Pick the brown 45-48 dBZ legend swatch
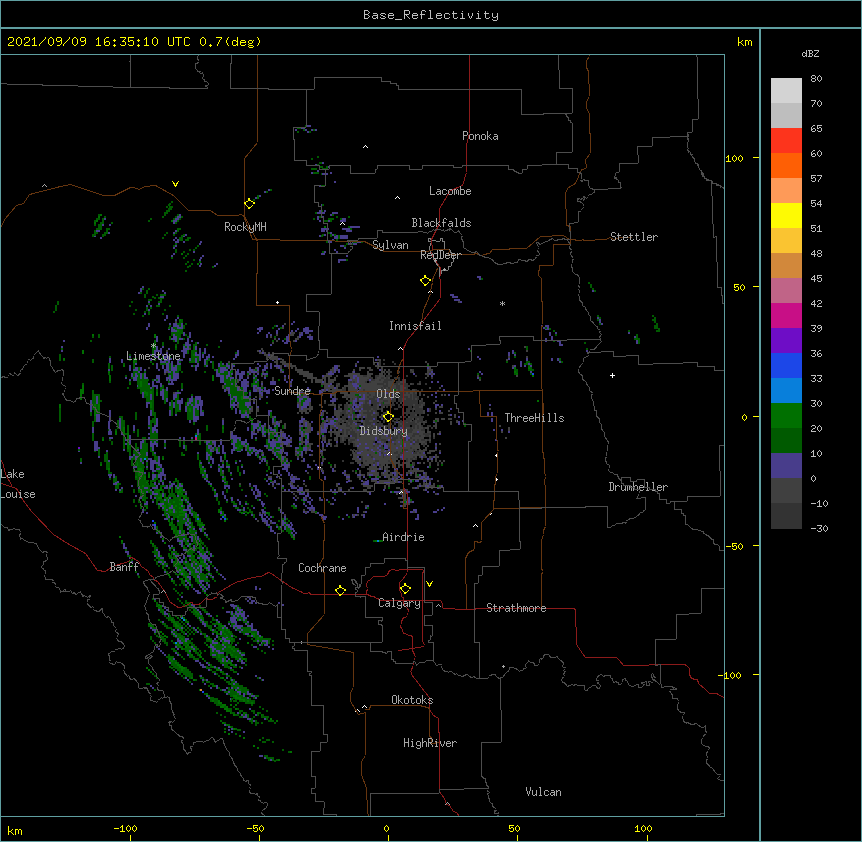Viewport: 862px width, 842px height. [x=786, y=265]
